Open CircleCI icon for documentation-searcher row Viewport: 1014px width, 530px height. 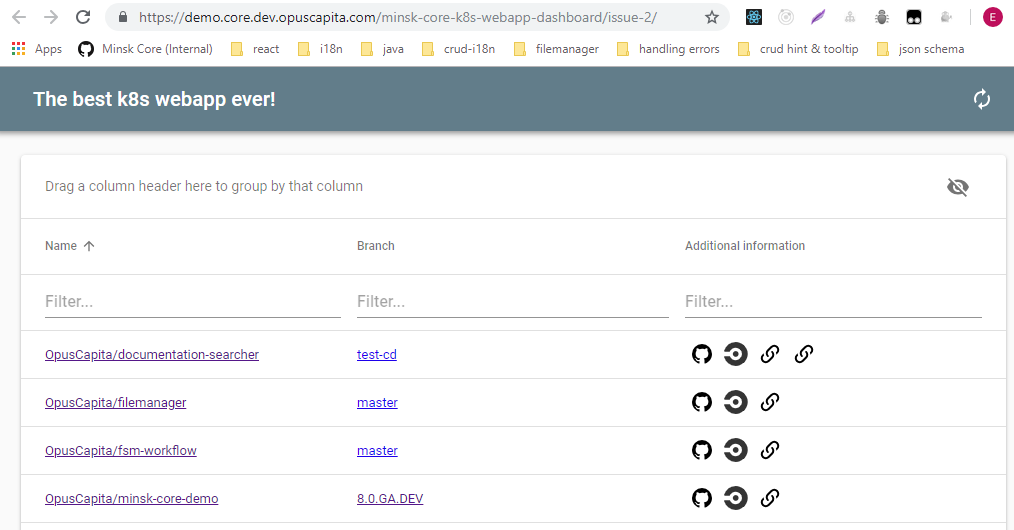coord(735,355)
